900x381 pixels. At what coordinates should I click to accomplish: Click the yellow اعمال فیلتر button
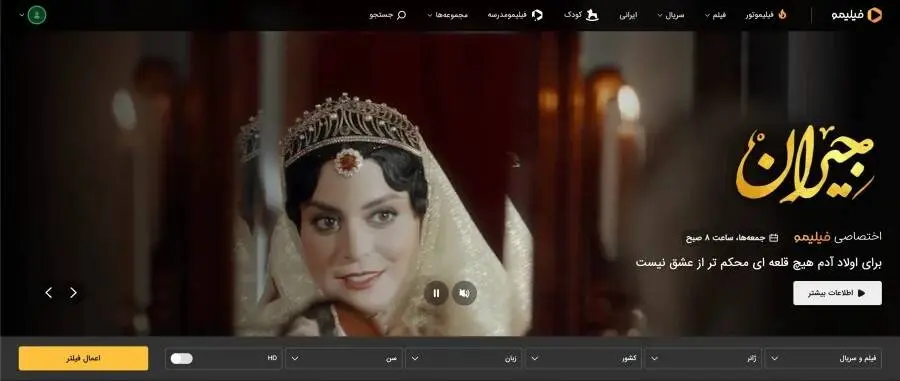click(83, 359)
